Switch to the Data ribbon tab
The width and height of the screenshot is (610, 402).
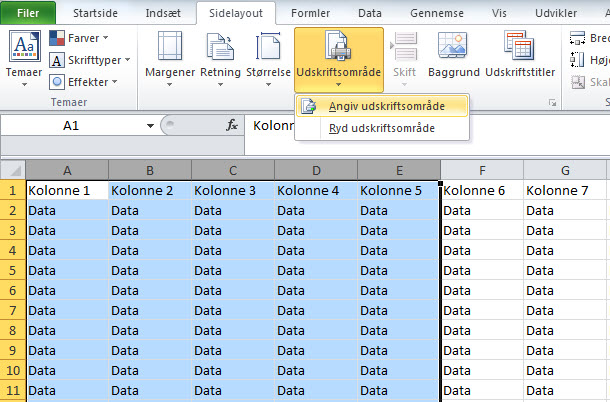point(370,13)
